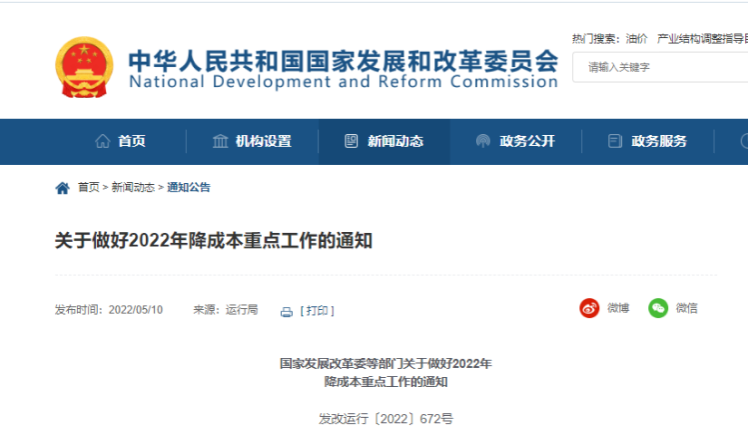Open the 产业结构调整指导目录 hot search link
The width and height of the screenshot is (748, 435).
(x=702, y=38)
